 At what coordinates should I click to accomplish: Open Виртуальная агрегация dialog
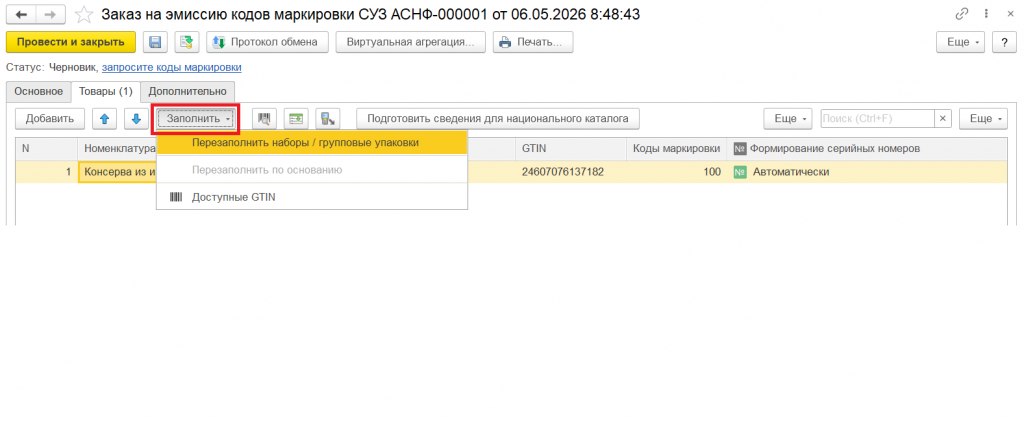pyautogui.click(x=411, y=42)
